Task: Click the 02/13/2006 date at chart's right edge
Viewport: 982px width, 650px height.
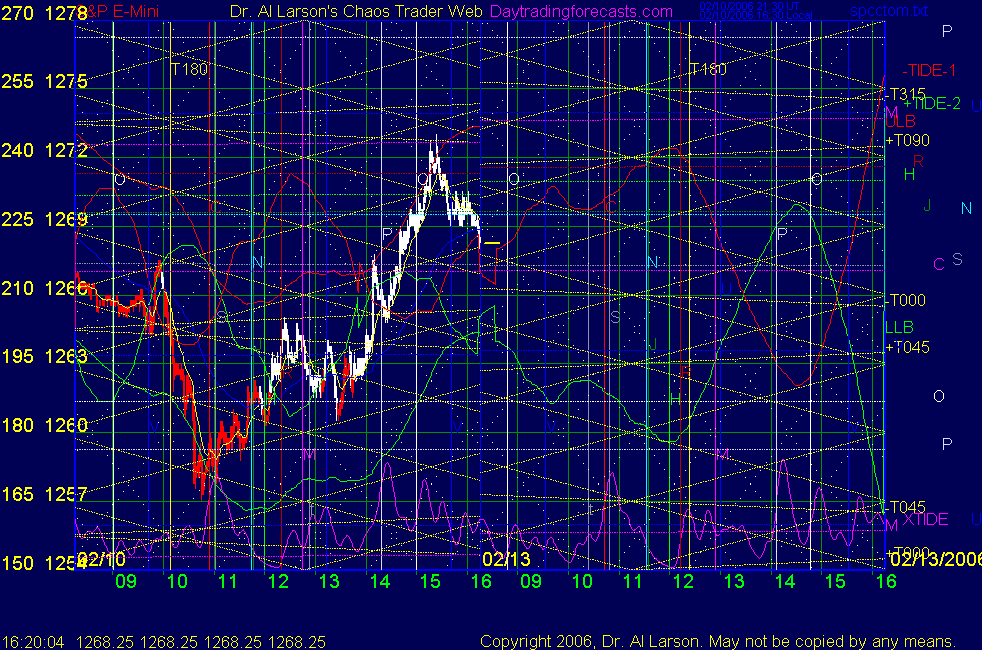Action: 934,559
